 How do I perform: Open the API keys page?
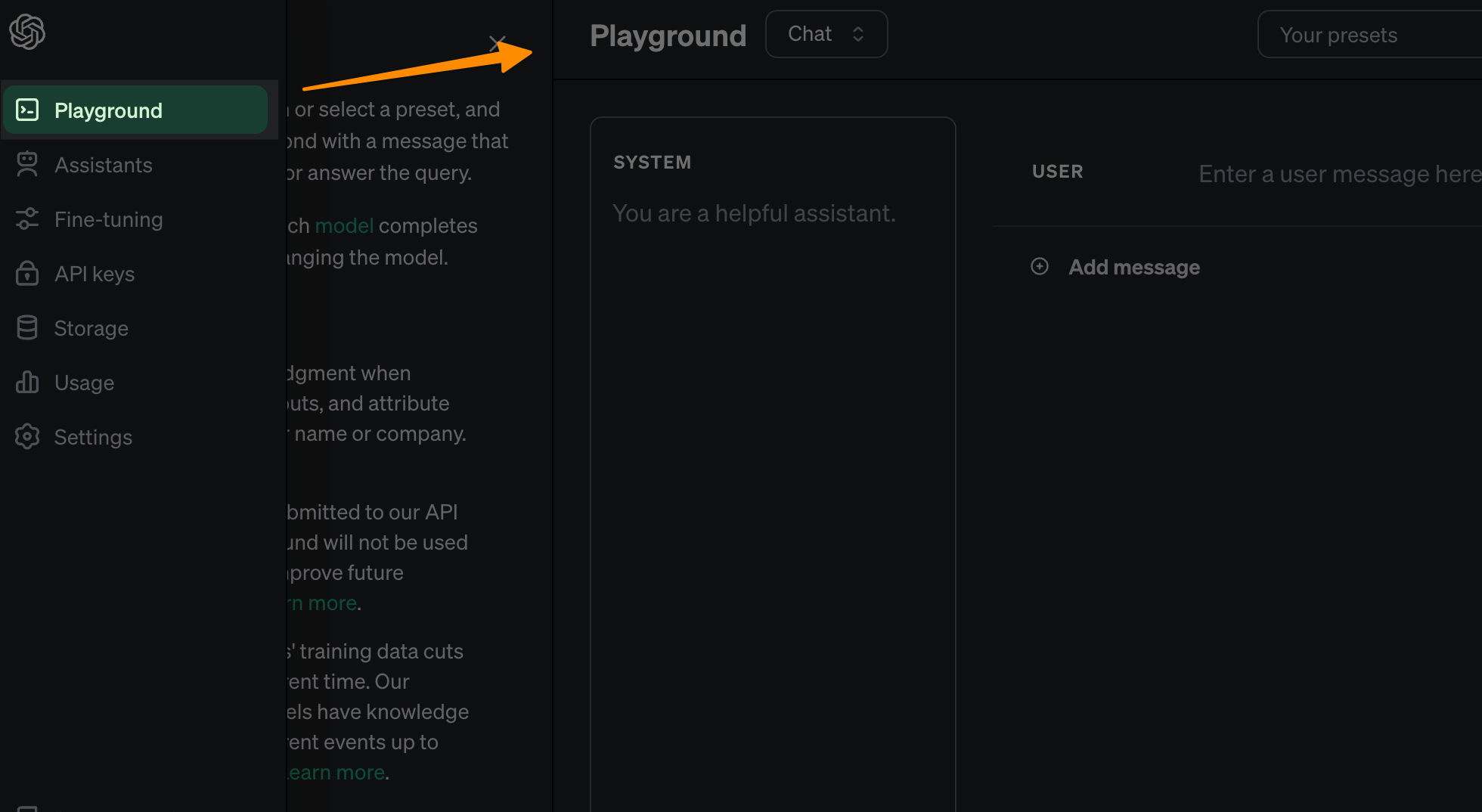(x=94, y=274)
